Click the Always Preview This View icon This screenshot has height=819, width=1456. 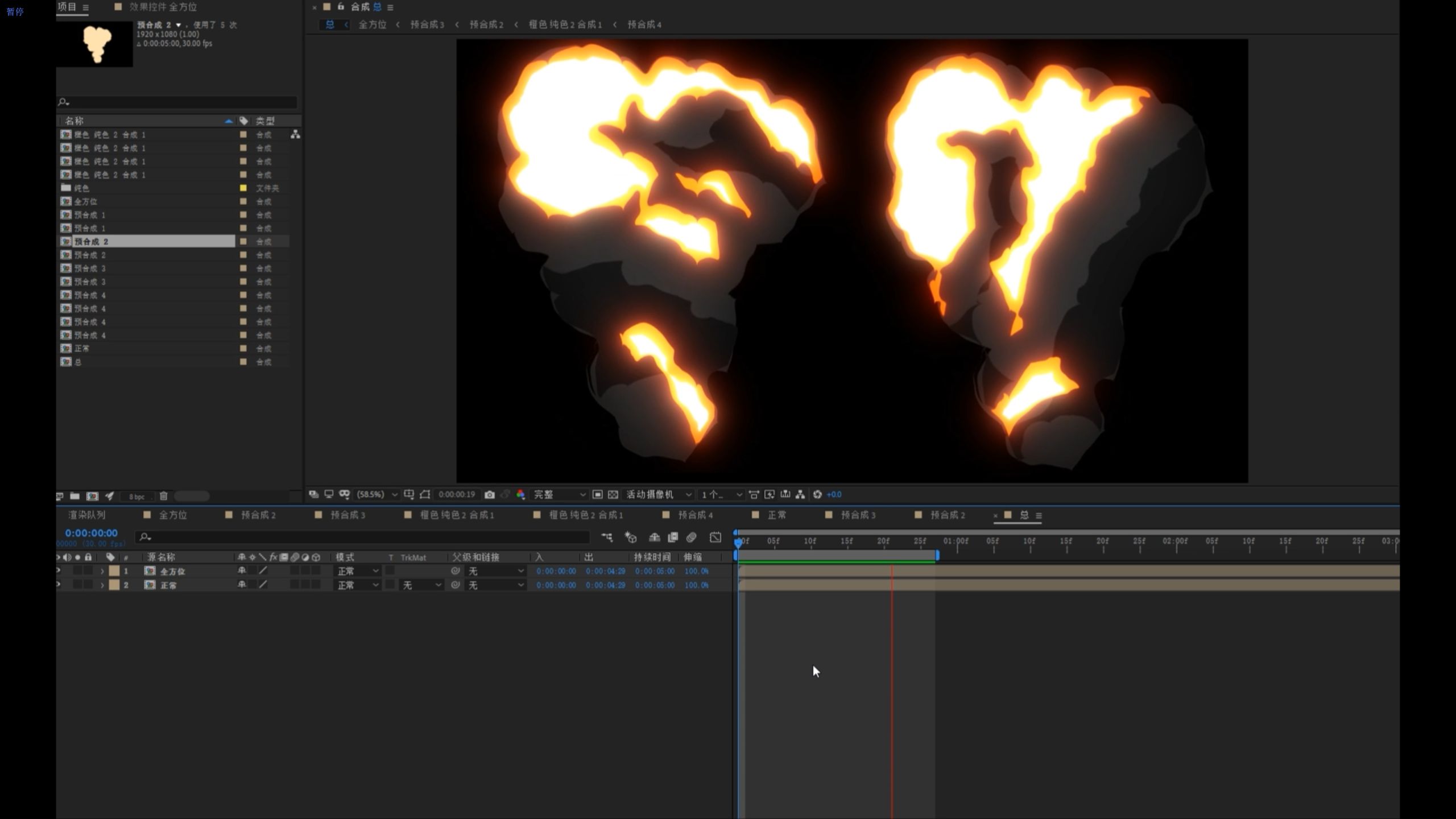pyautogui.click(x=313, y=494)
